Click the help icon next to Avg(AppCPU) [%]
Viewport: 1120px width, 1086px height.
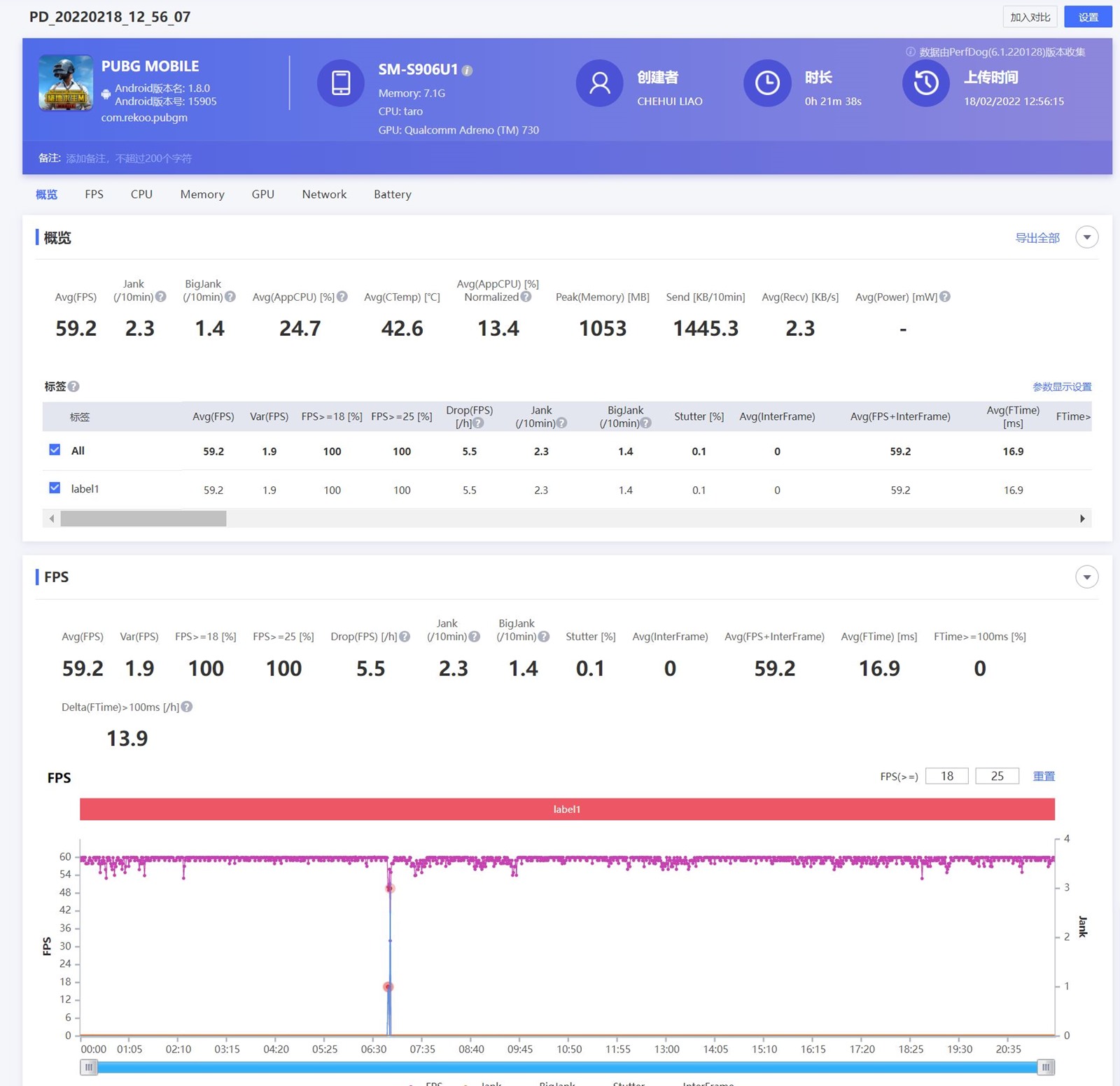(x=342, y=297)
